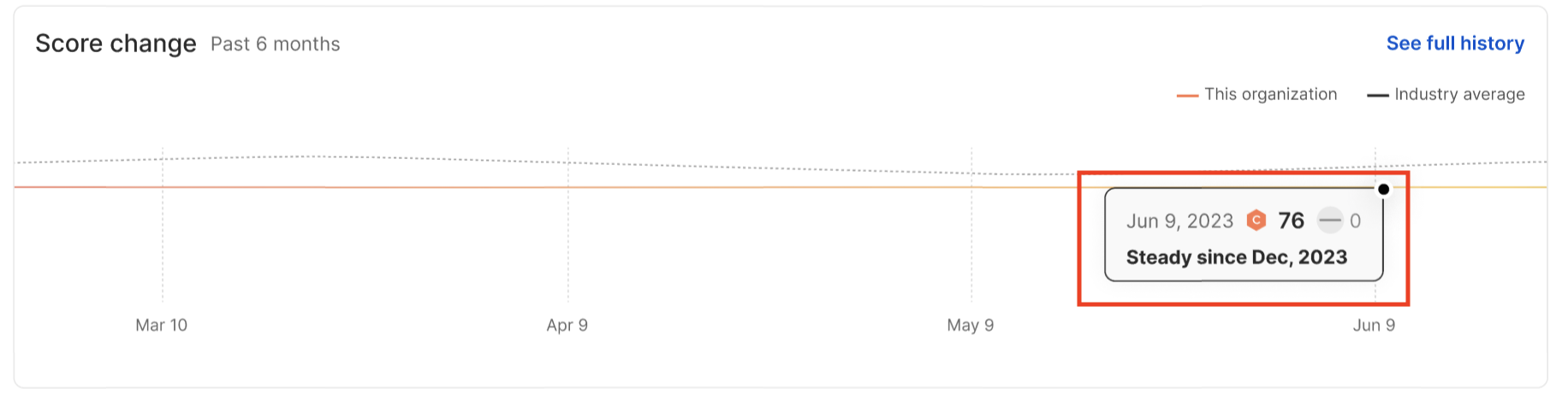The width and height of the screenshot is (1568, 407).
Task: Click the orange C grade hexagon icon
Action: (x=1256, y=221)
